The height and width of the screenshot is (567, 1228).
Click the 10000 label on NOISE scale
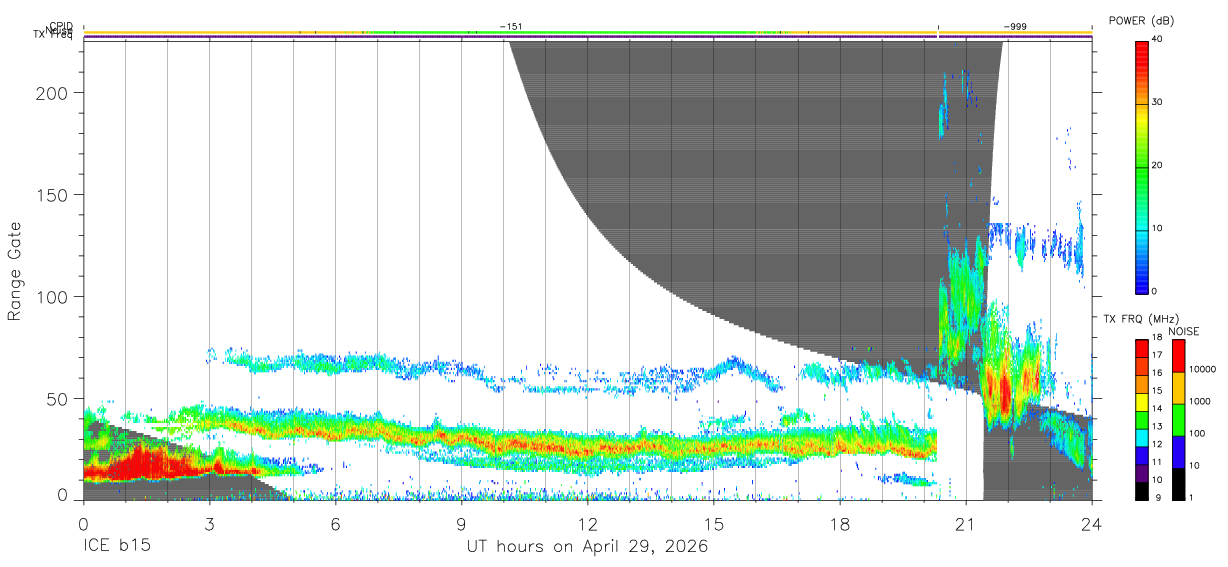click(1202, 370)
